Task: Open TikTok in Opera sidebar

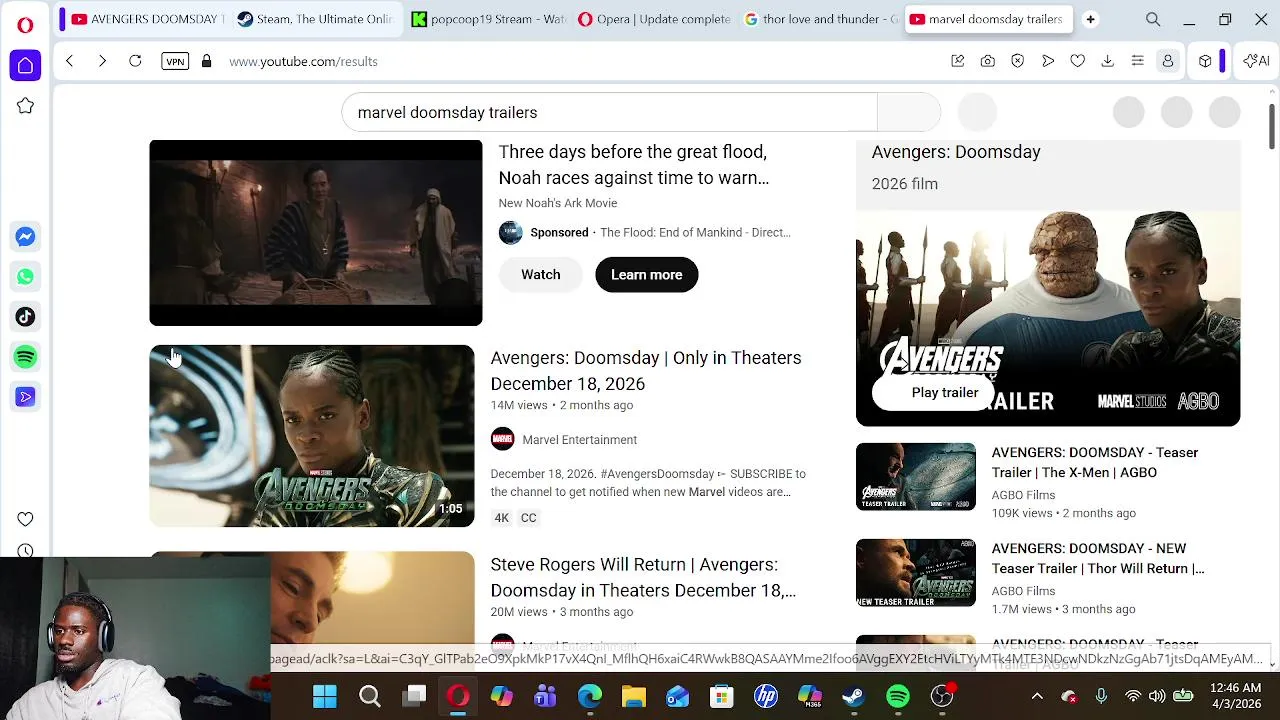Action: point(25,317)
